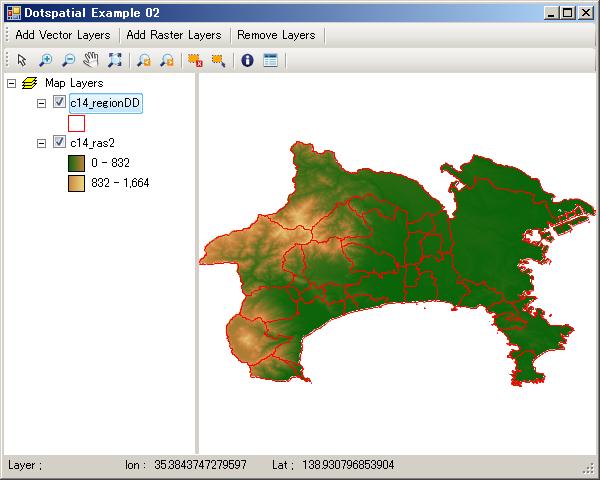600x480 pixels.
Task: Uncheck the c14_ras2 layer checkbox
Action: click(x=59, y=143)
